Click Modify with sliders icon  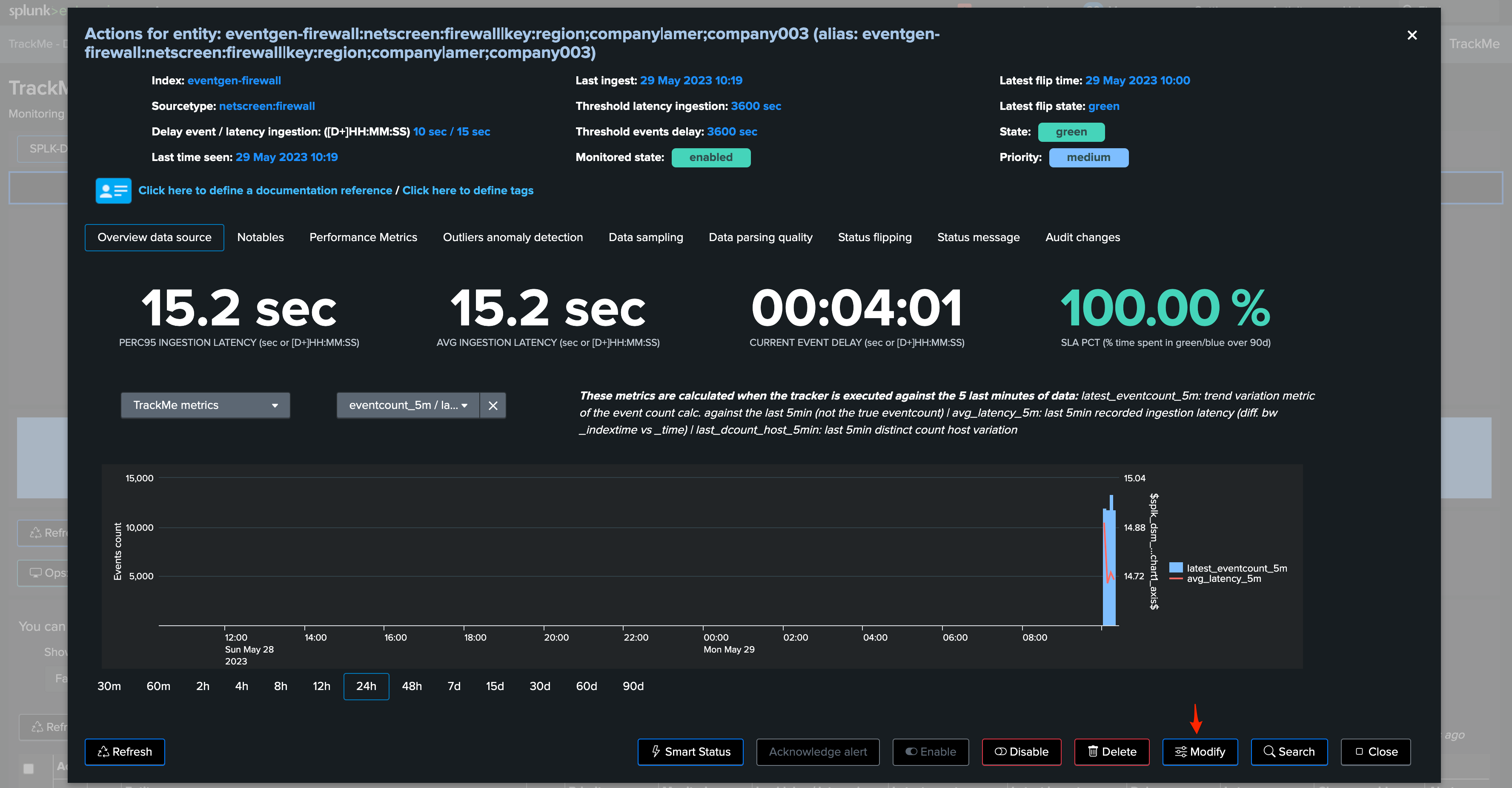point(1200,752)
